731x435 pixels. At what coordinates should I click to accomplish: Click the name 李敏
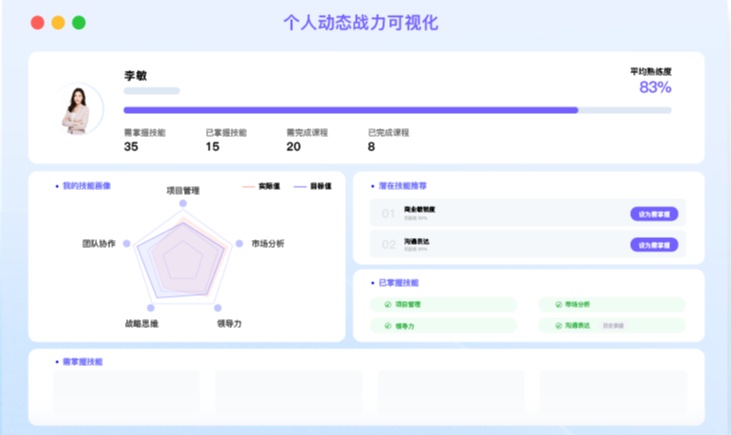[136, 76]
